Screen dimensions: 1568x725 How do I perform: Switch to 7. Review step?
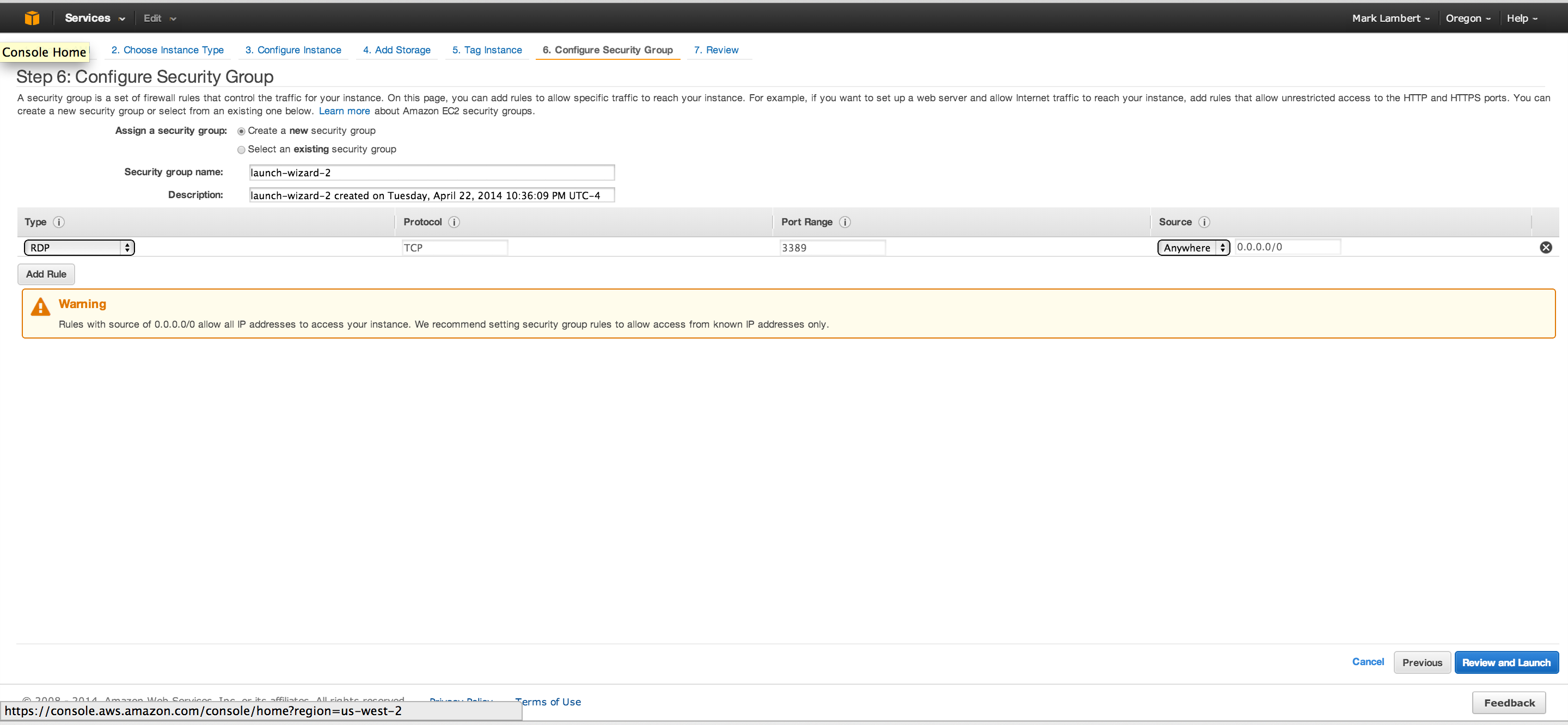tap(716, 50)
